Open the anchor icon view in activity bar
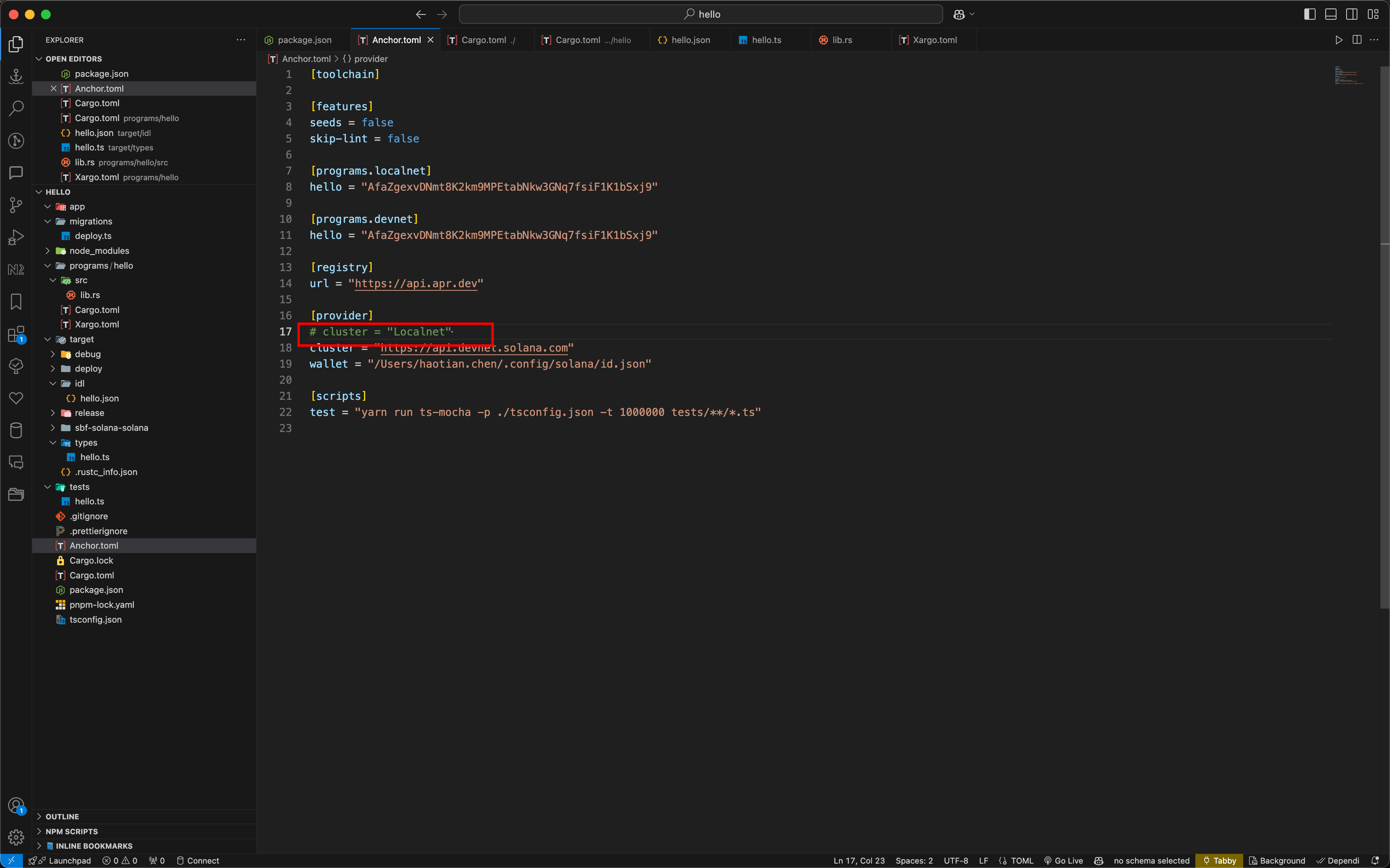The height and width of the screenshot is (868, 1390). [16, 76]
